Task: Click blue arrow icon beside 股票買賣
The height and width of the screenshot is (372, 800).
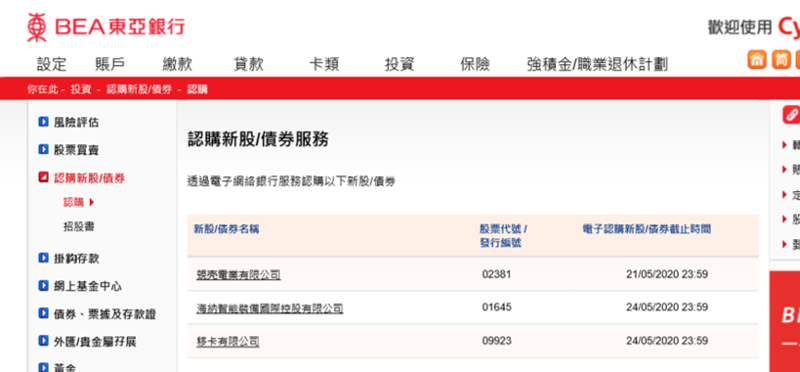Action: pos(43,150)
